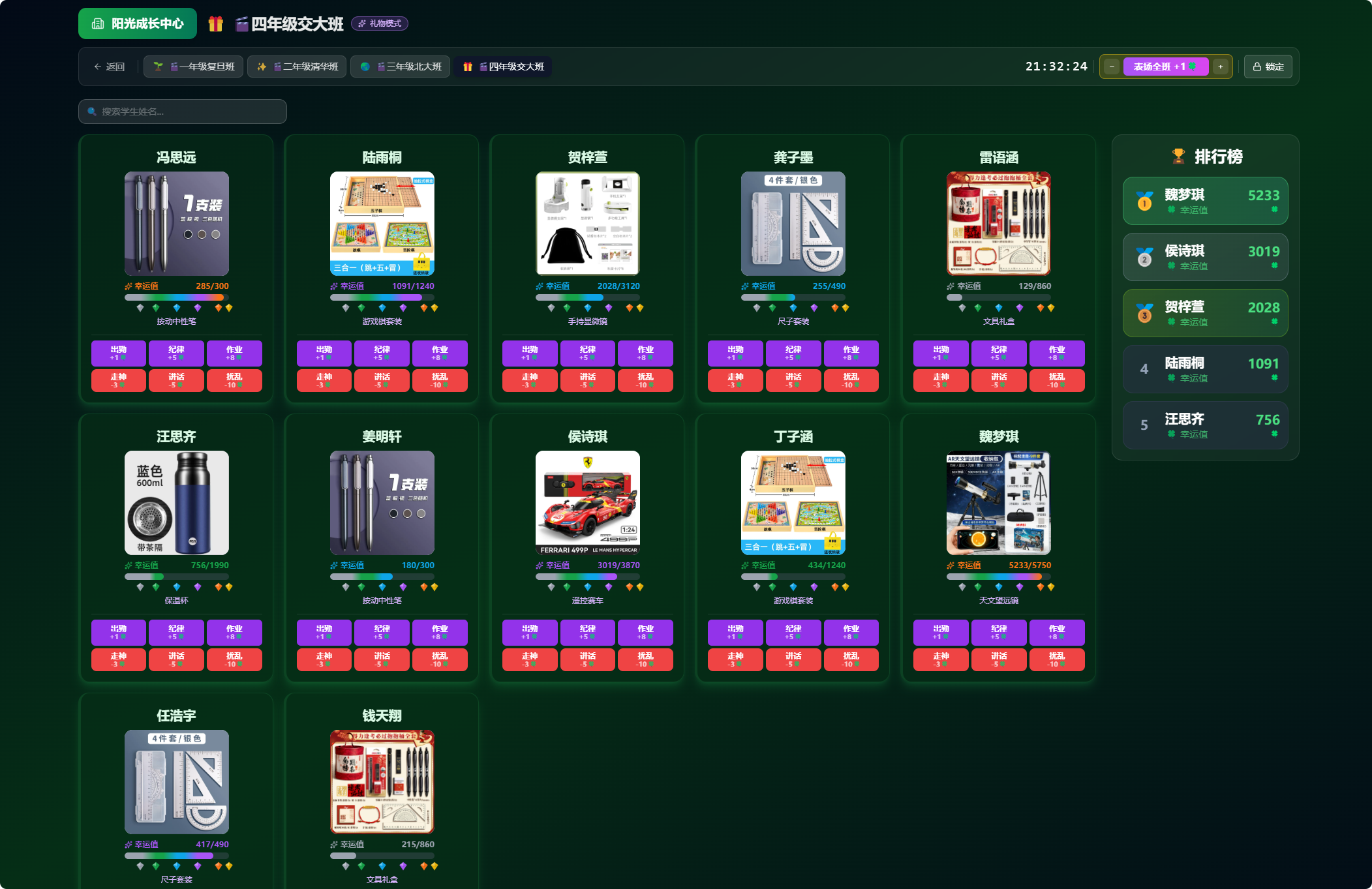Click the purple gem under 贺梓萱's progress bar
The width and height of the screenshot is (1372, 889).
(x=609, y=308)
